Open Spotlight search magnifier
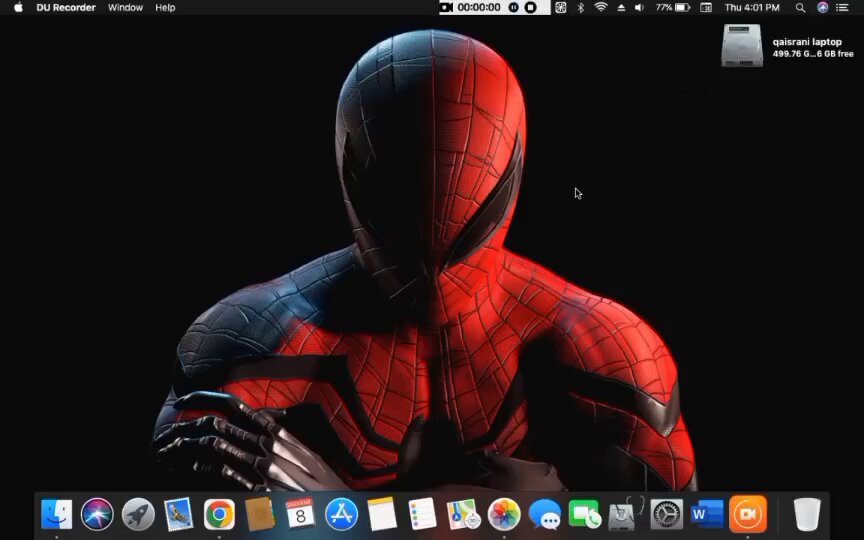The width and height of the screenshot is (864, 540). [x=800, y=8]
